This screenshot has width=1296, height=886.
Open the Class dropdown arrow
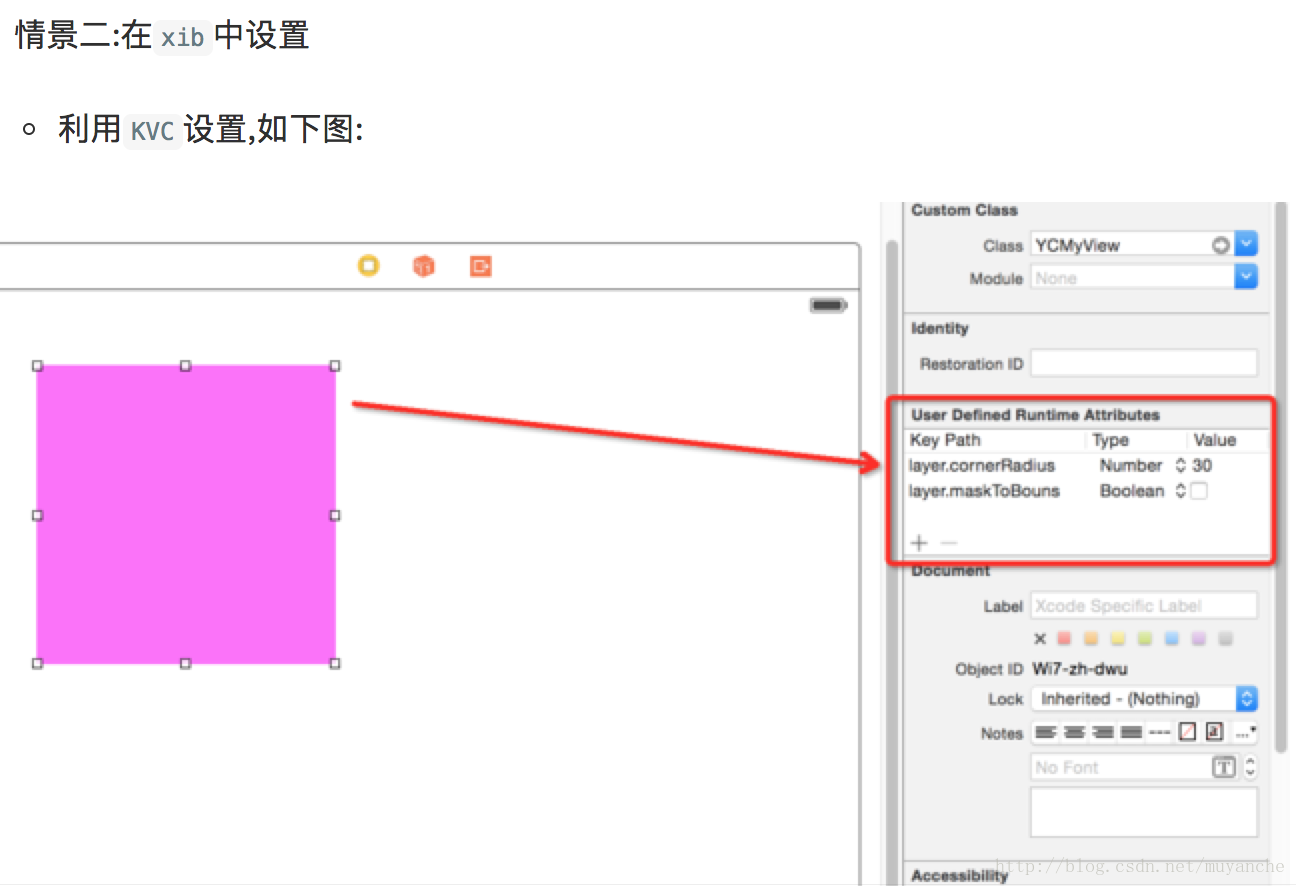click(x=1246, y=244)
